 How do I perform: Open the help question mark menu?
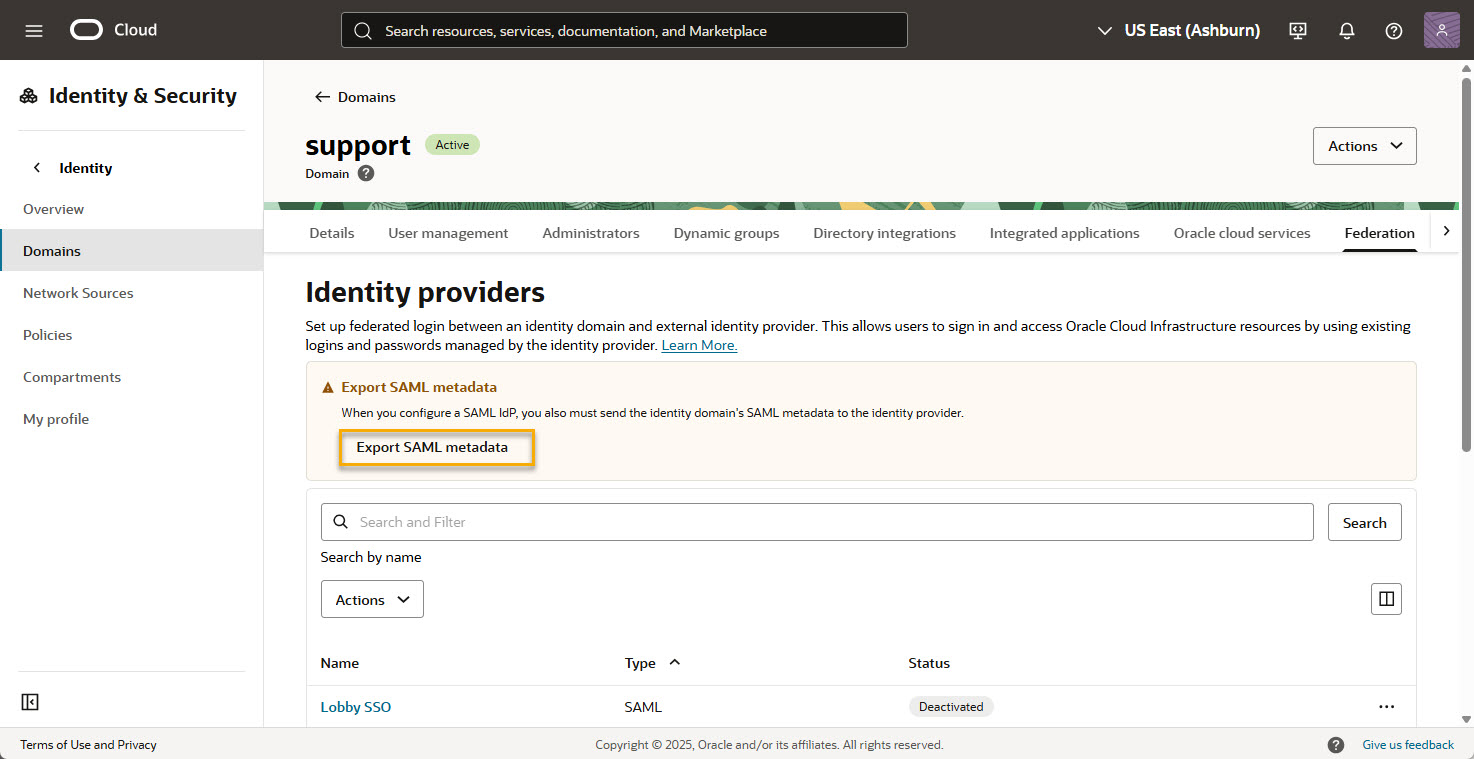click(1394, 30)
